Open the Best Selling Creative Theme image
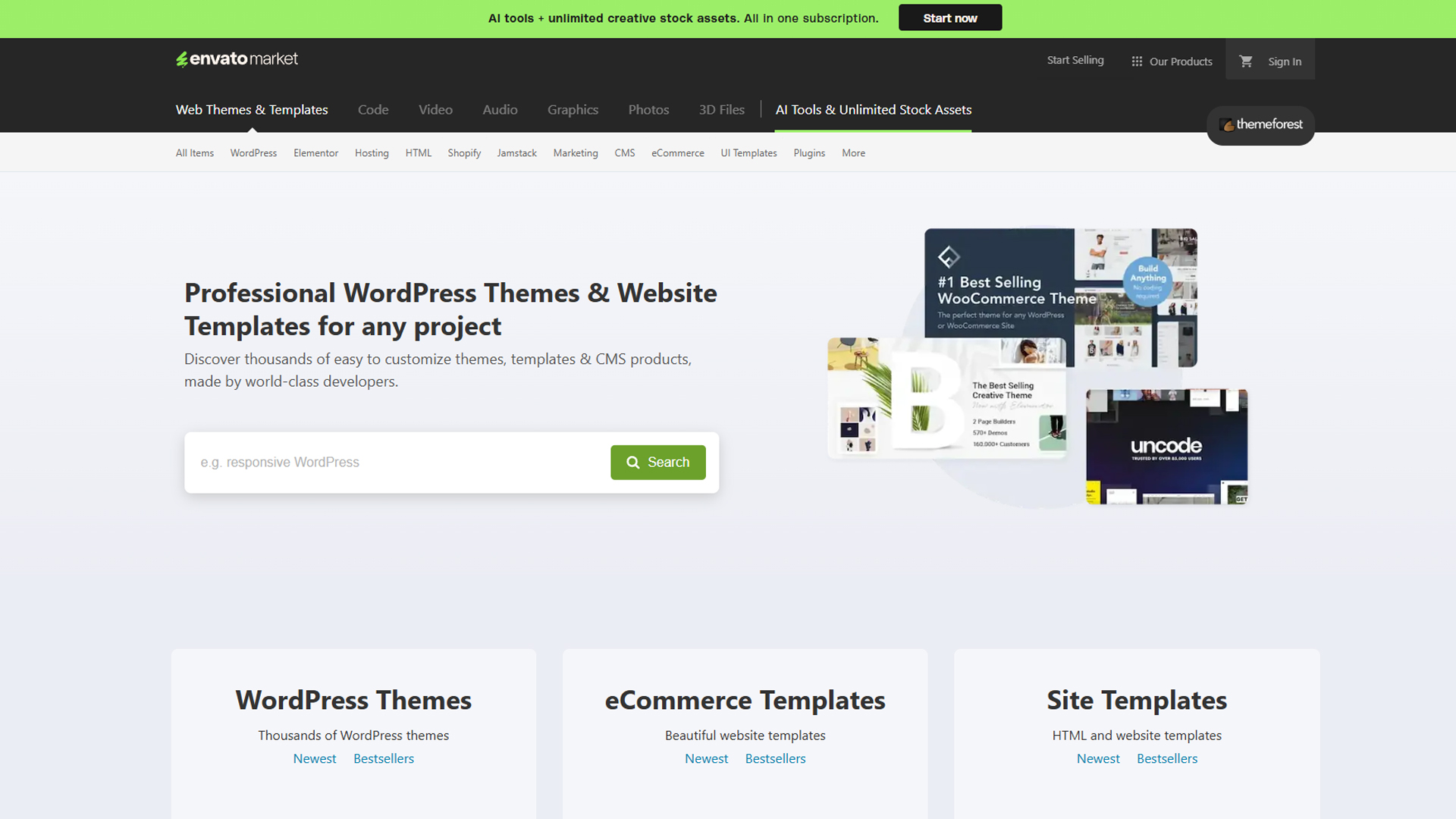Image resolution: width=1456 pixels, height=819 pixels. click(947, 398)
